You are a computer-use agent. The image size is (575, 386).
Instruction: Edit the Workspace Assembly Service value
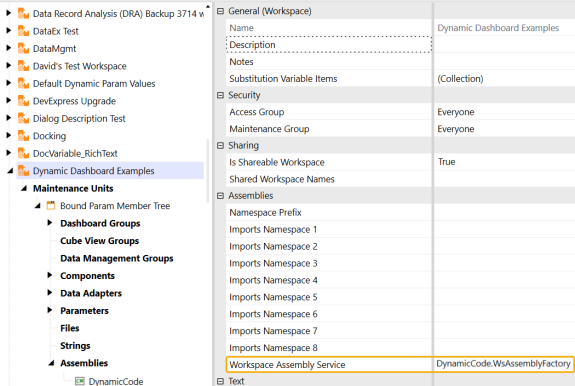tap(503, 364)
